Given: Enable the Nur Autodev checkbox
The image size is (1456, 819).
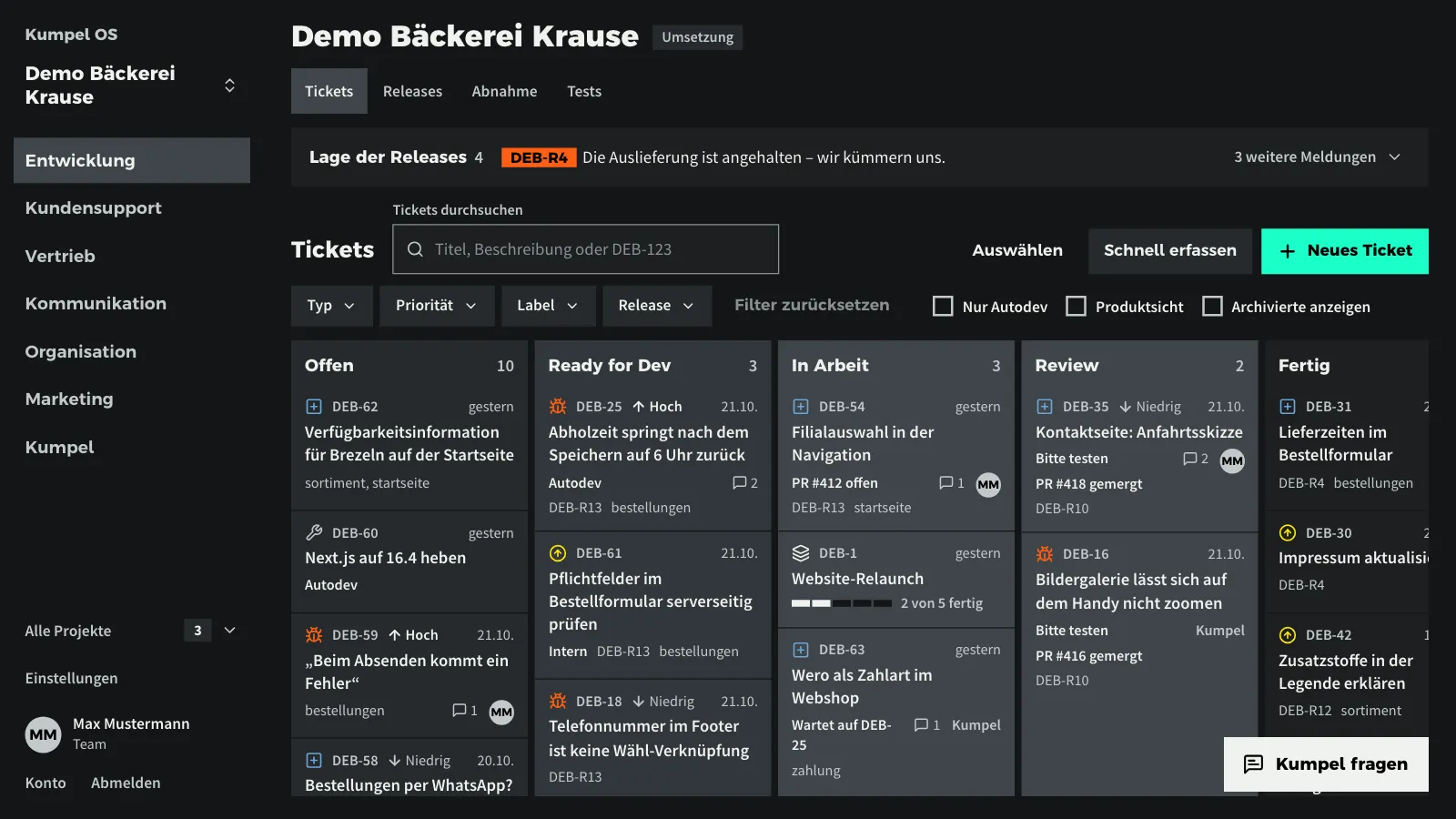Looking at the screenshot, I should (x=943, y=307).
